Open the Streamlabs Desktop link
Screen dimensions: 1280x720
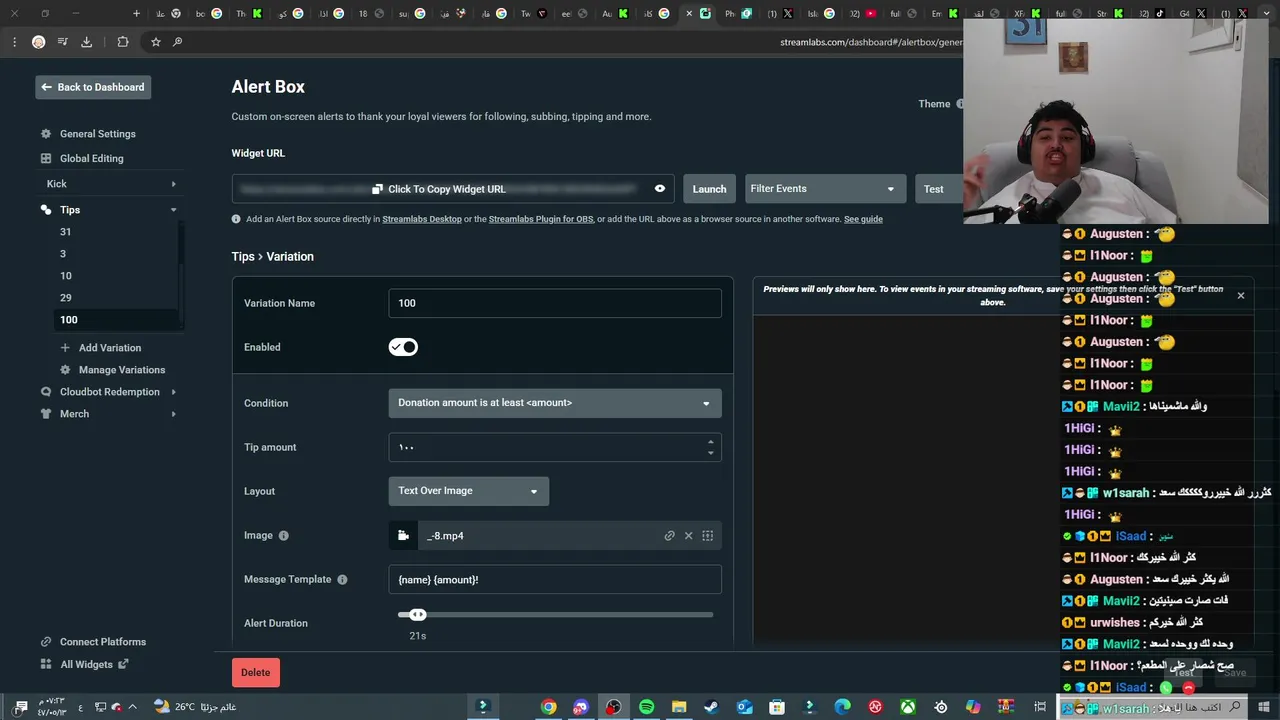(x=422, y=219)
